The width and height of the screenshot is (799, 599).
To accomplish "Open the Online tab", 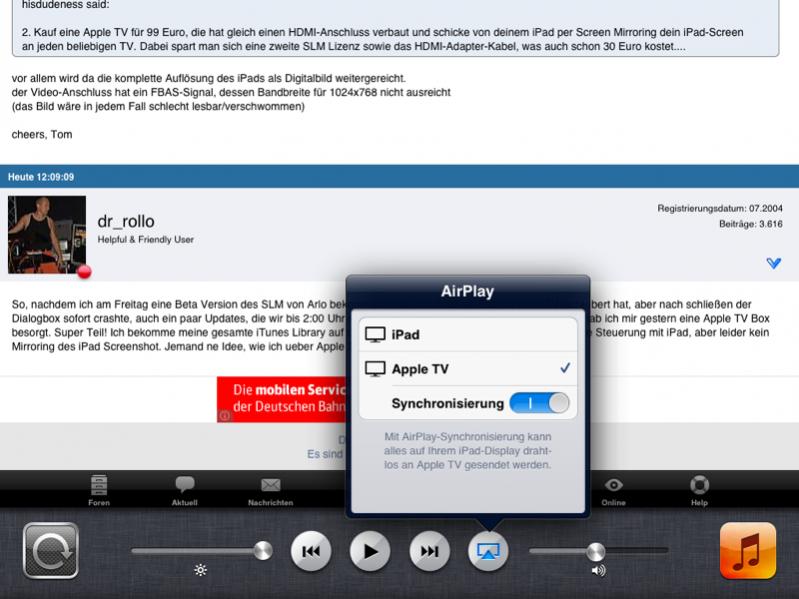I will [x=614, y=490].
